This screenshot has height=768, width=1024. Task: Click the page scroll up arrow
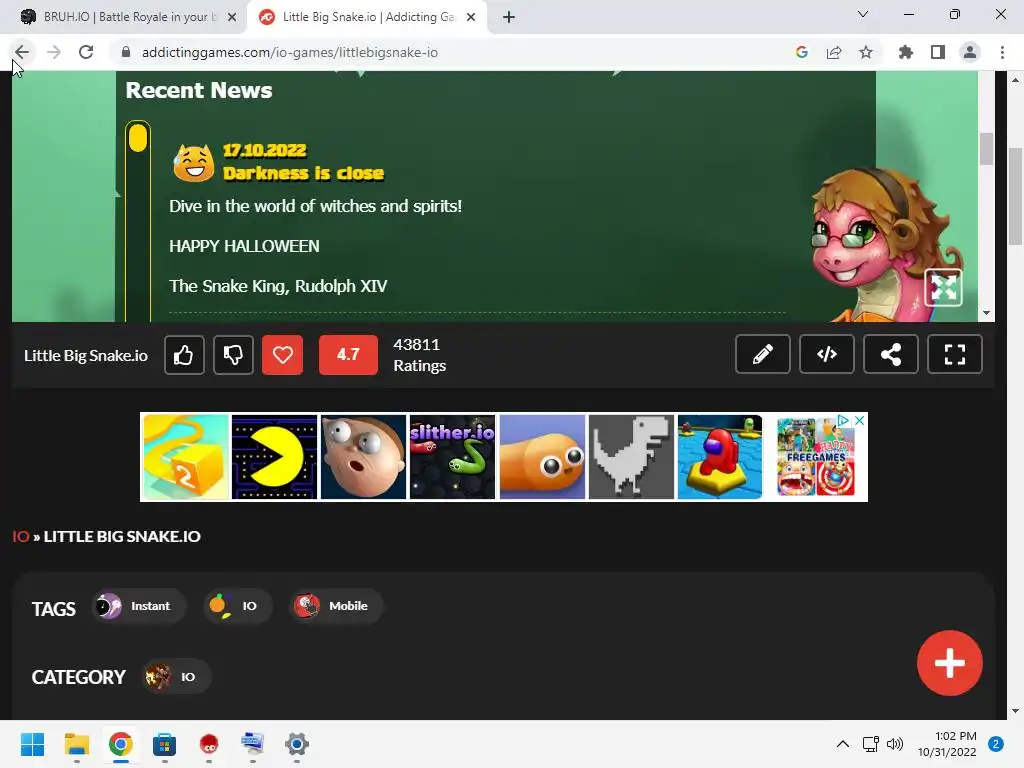coord(1016,80)
